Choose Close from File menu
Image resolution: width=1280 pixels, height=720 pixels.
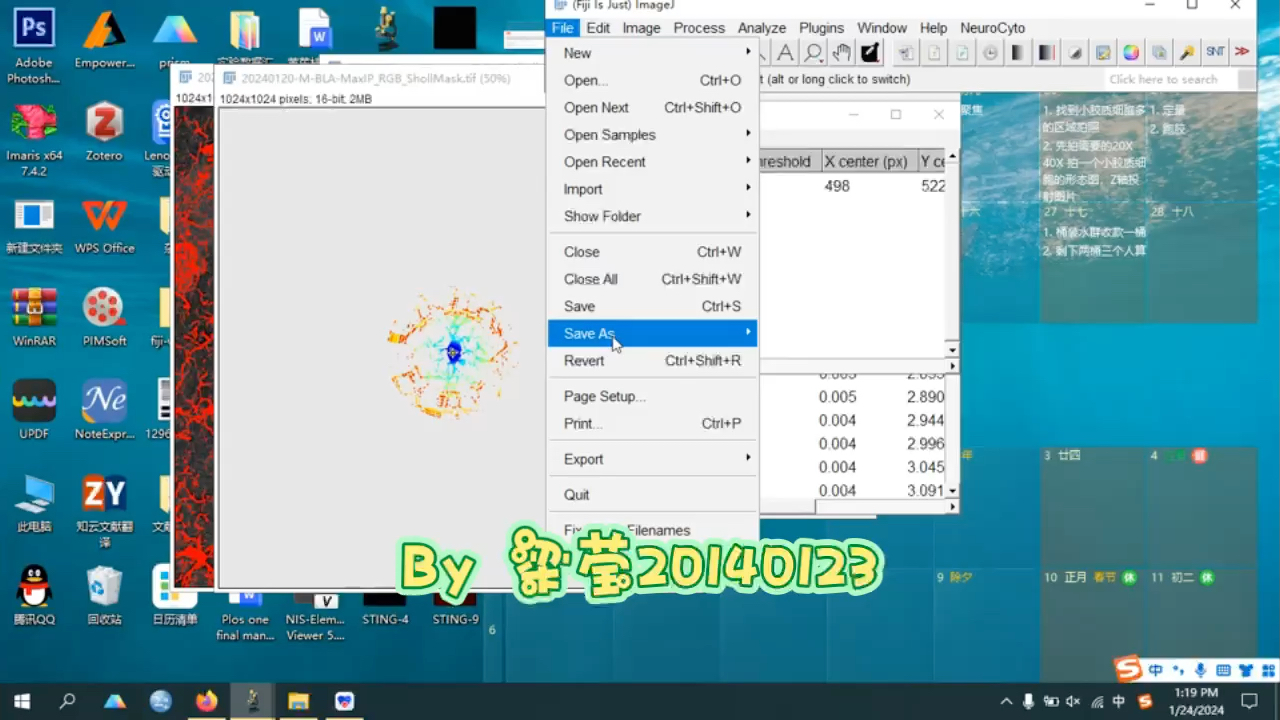coord(652,251)
